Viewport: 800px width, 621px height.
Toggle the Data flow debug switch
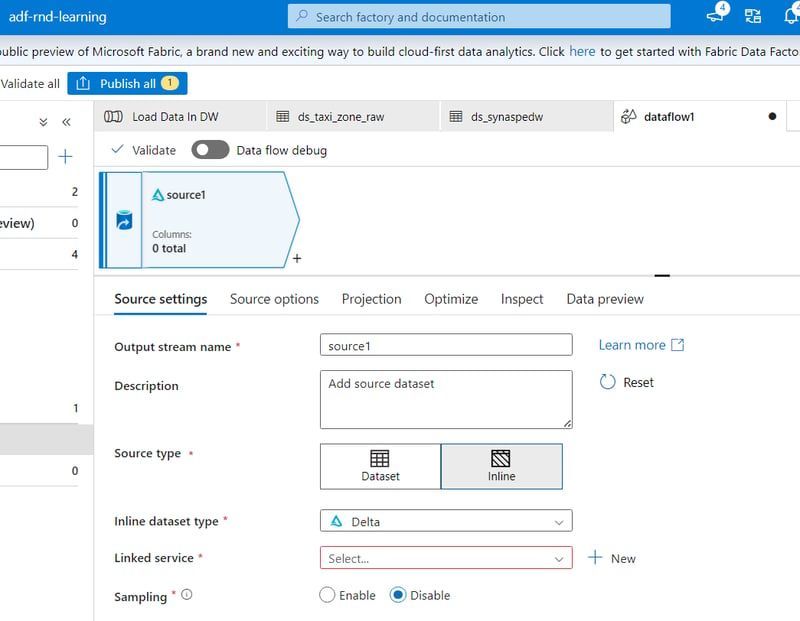click(210, 150)
